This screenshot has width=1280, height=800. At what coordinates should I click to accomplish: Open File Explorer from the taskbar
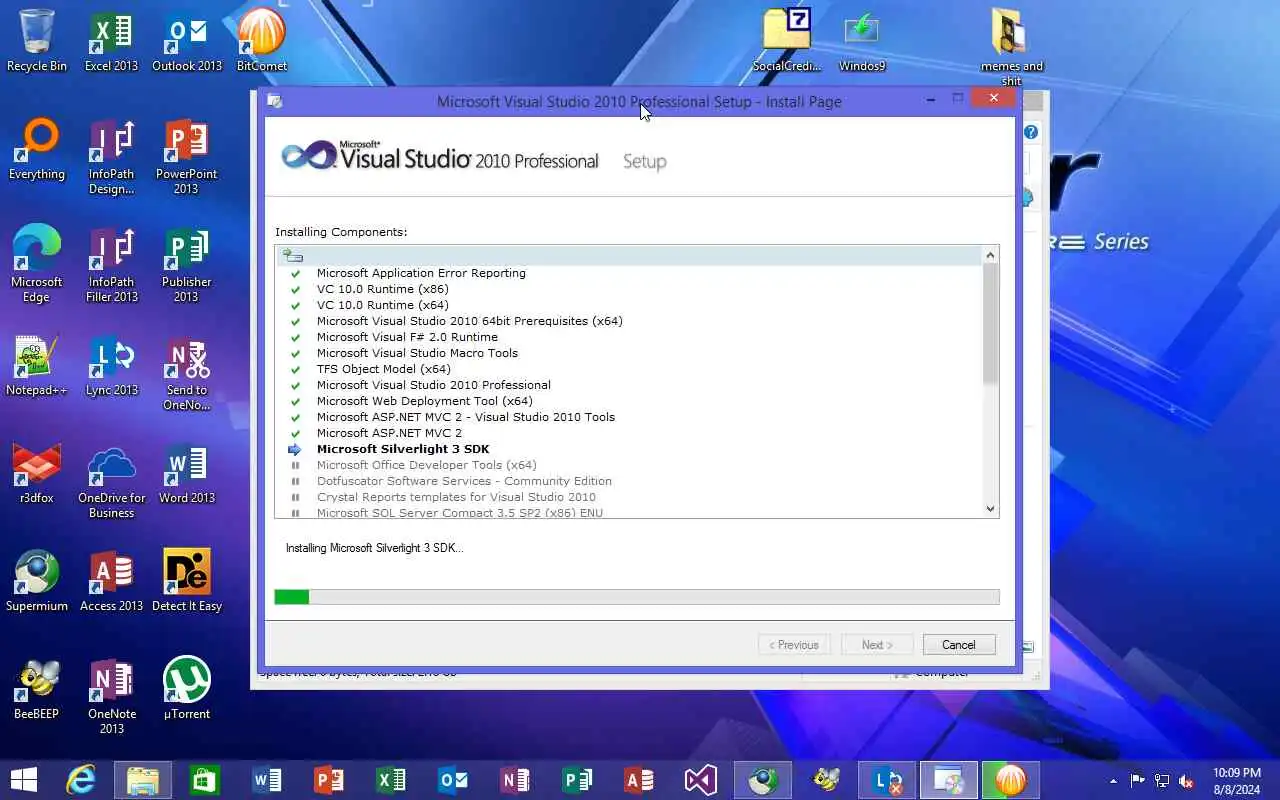143,780
